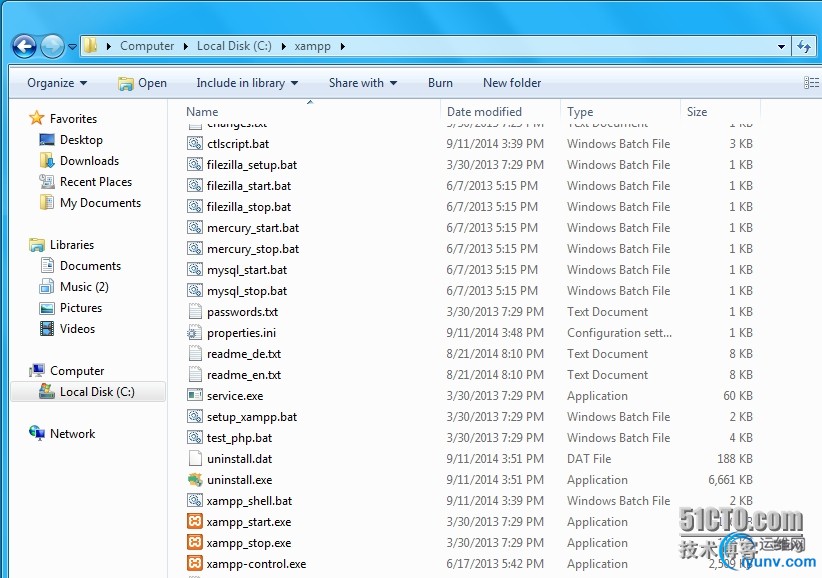The height and width of the screenshot is (578, 822).
Task: Select the passwords.txt document icon
Action: point(194,311)
